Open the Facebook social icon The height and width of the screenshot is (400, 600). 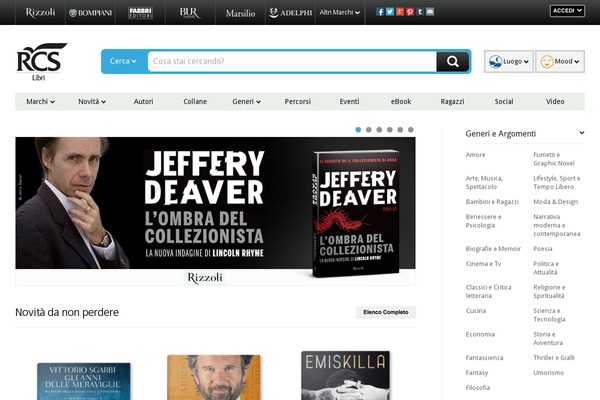380,12
